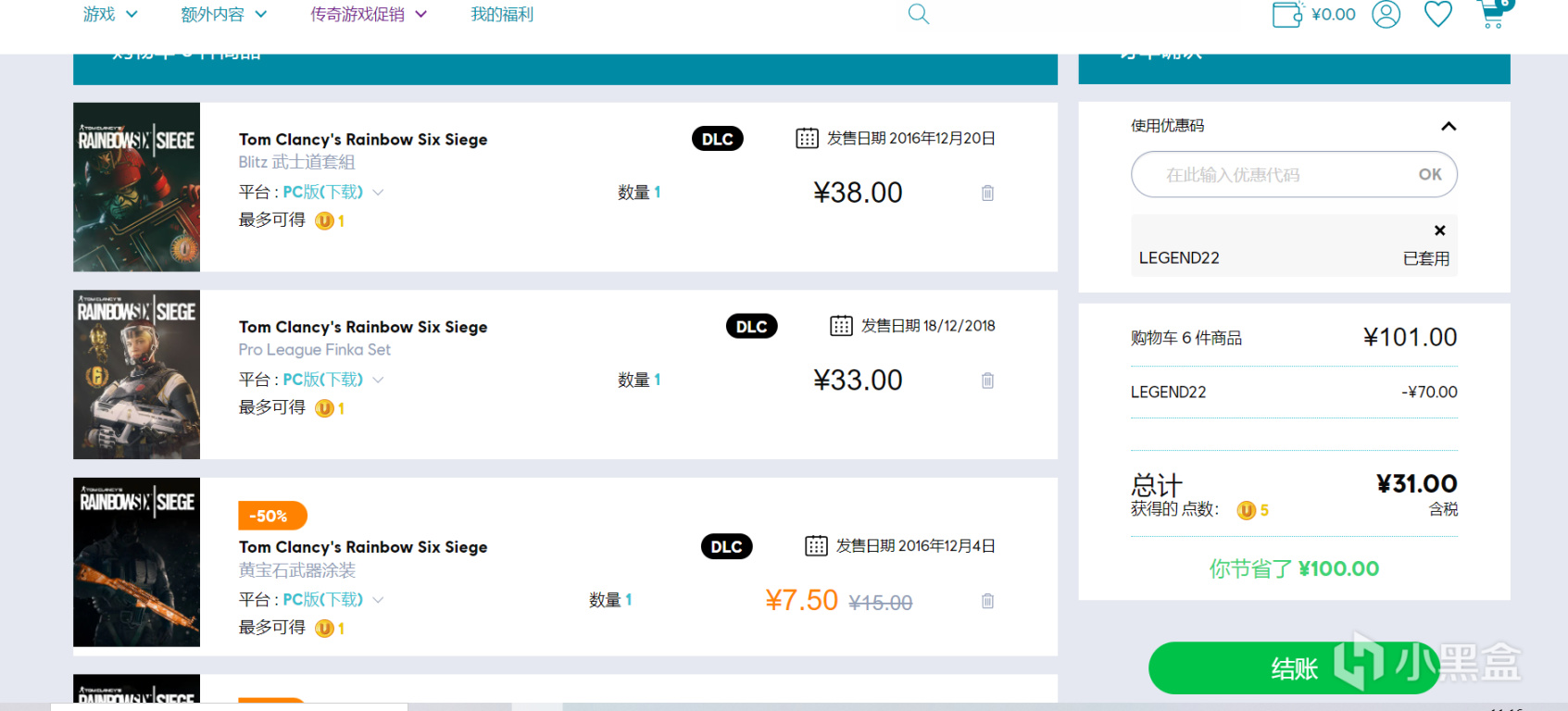Click the 你节省了 ¥100.00 savings text
Screen dimensions: 1568x711
point(1294,568)
